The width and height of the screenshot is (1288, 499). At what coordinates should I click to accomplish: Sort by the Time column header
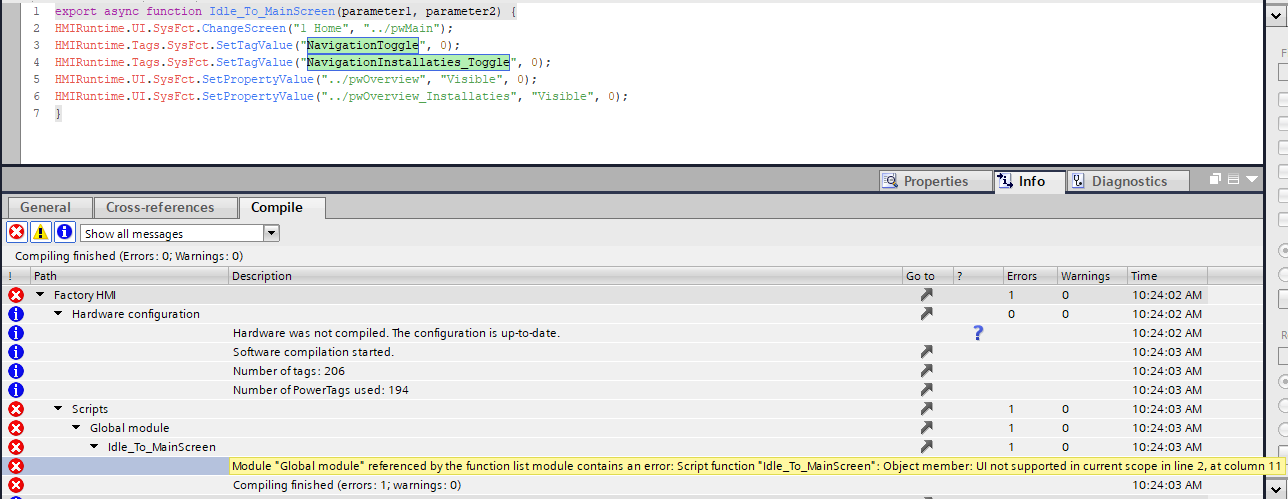pos(1167,276)
